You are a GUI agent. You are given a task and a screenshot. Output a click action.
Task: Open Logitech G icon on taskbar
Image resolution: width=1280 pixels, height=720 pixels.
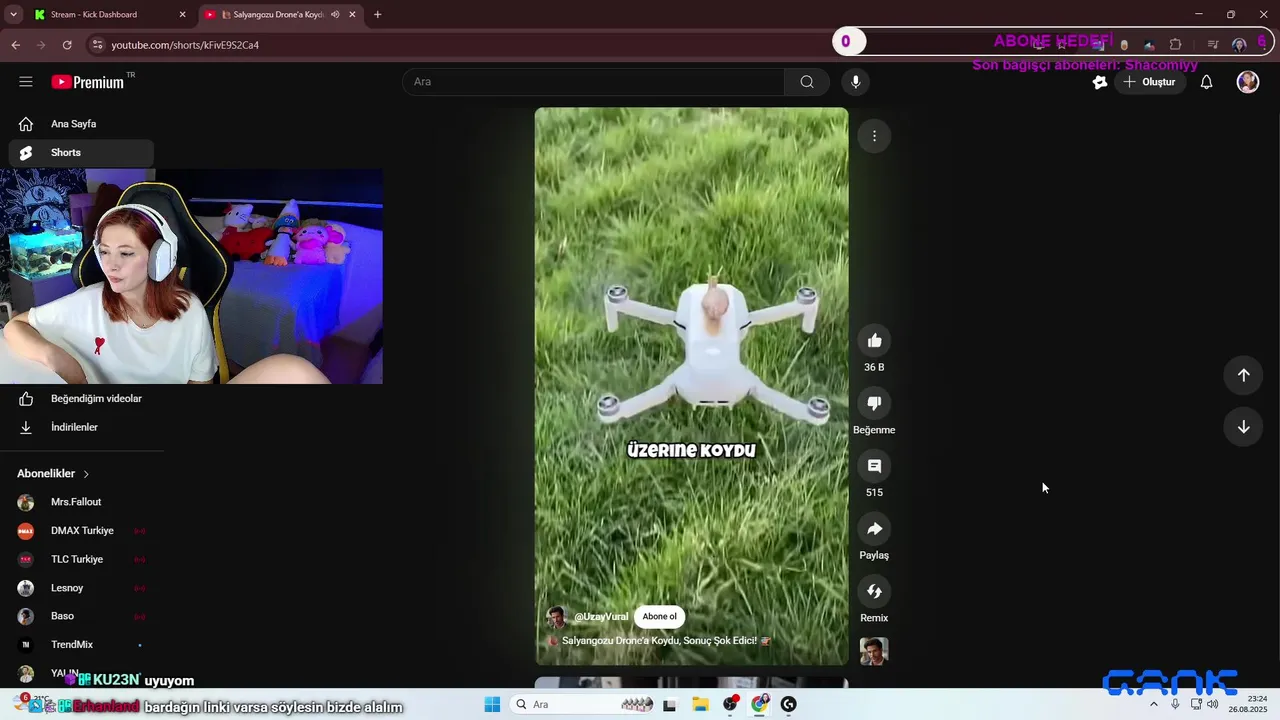(789, 705)
